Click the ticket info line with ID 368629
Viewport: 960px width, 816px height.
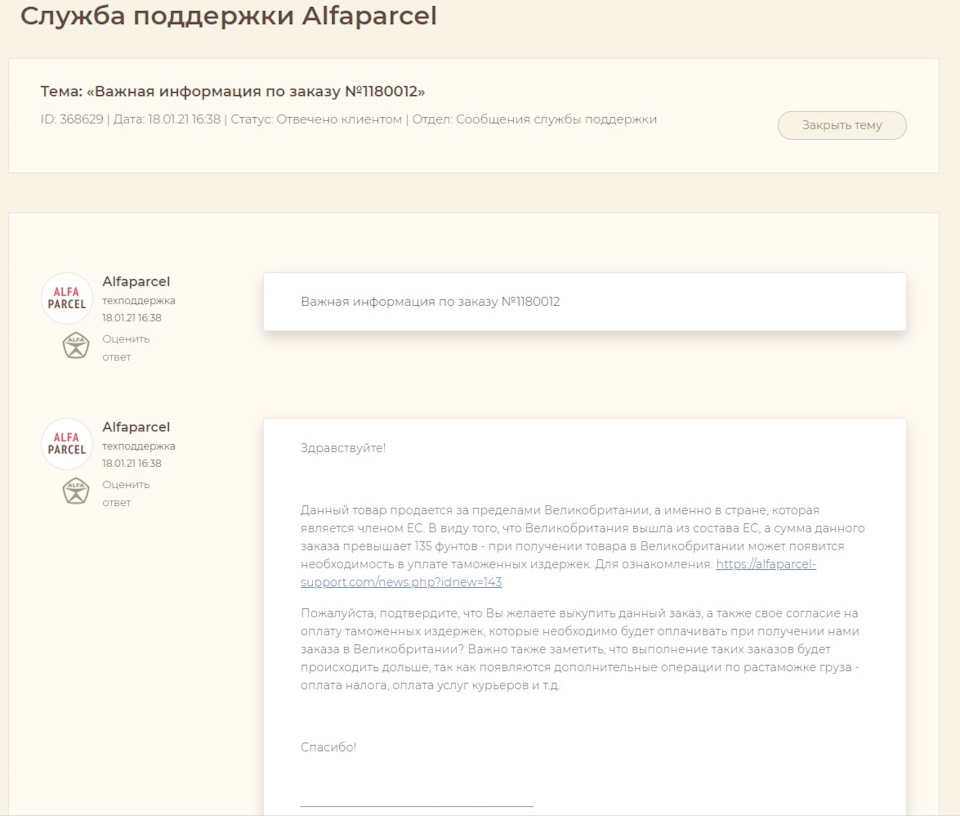(x=348, y=119)
